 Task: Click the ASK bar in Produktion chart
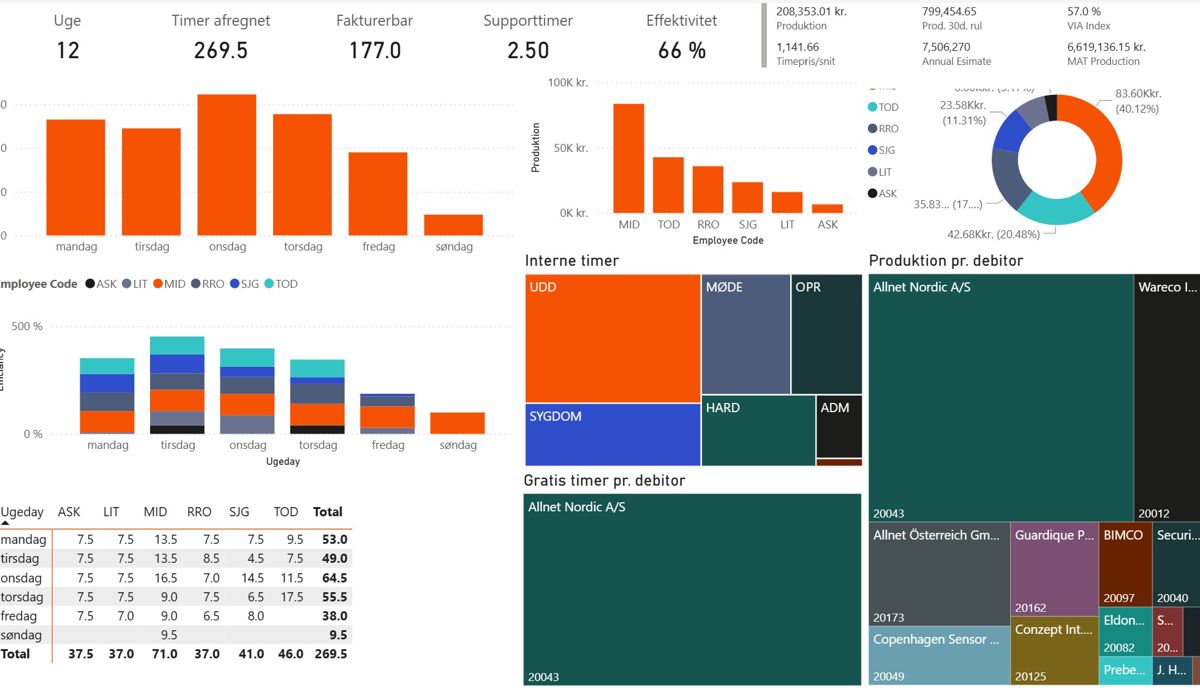click(x=827, y=208)
